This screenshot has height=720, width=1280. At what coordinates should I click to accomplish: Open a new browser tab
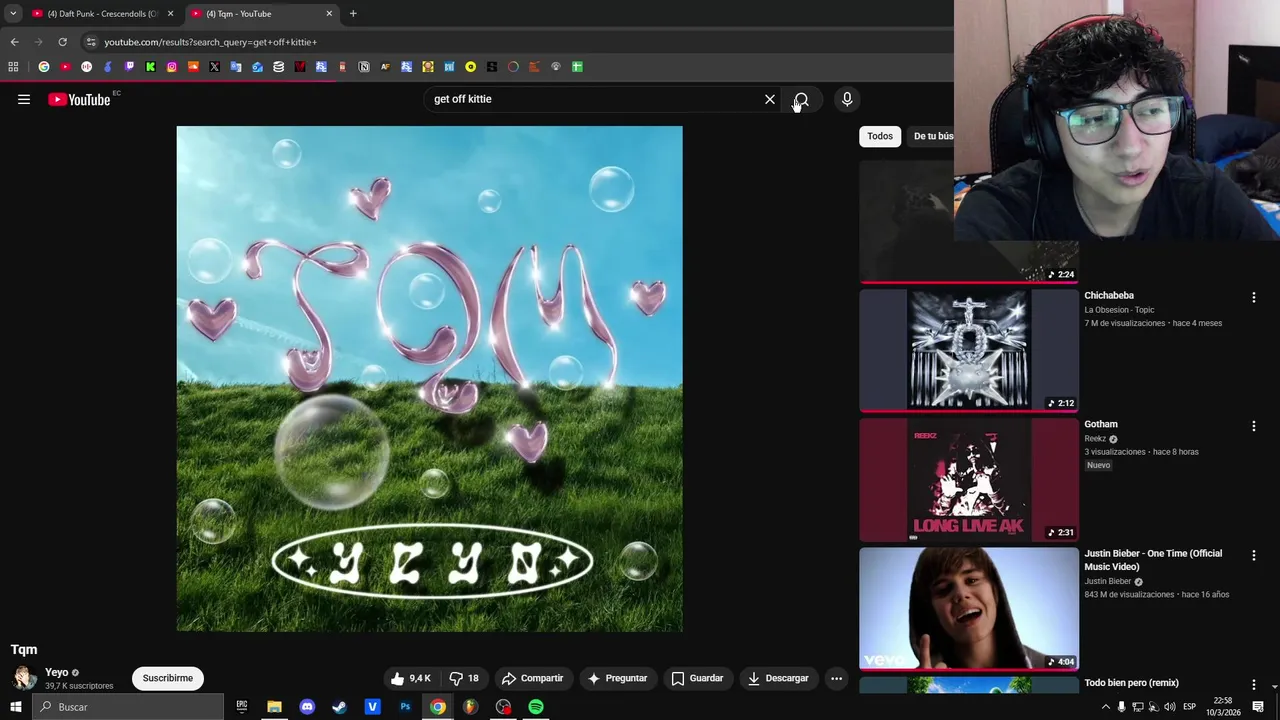pos(353,14)
